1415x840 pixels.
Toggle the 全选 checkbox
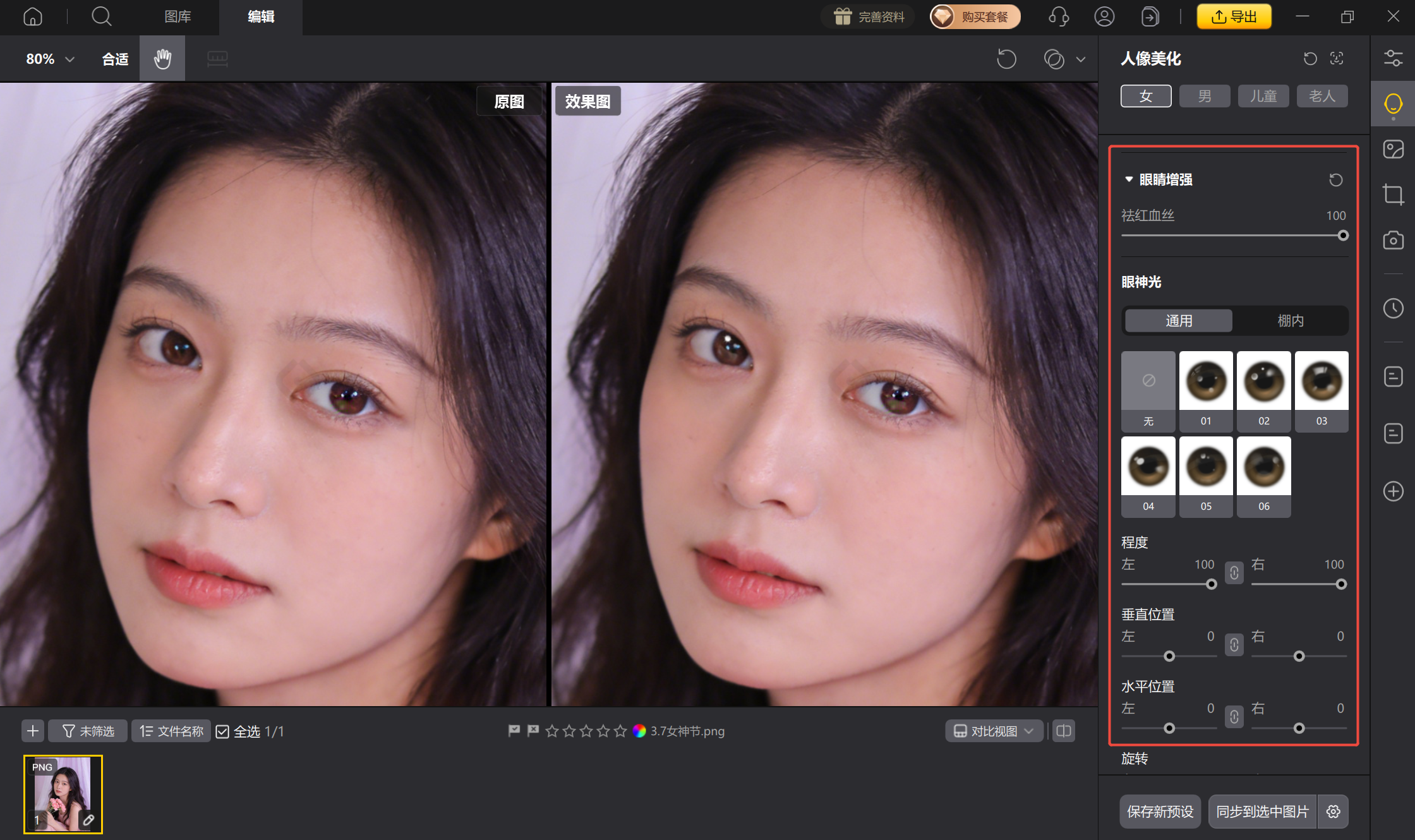[x=222, y=731]
